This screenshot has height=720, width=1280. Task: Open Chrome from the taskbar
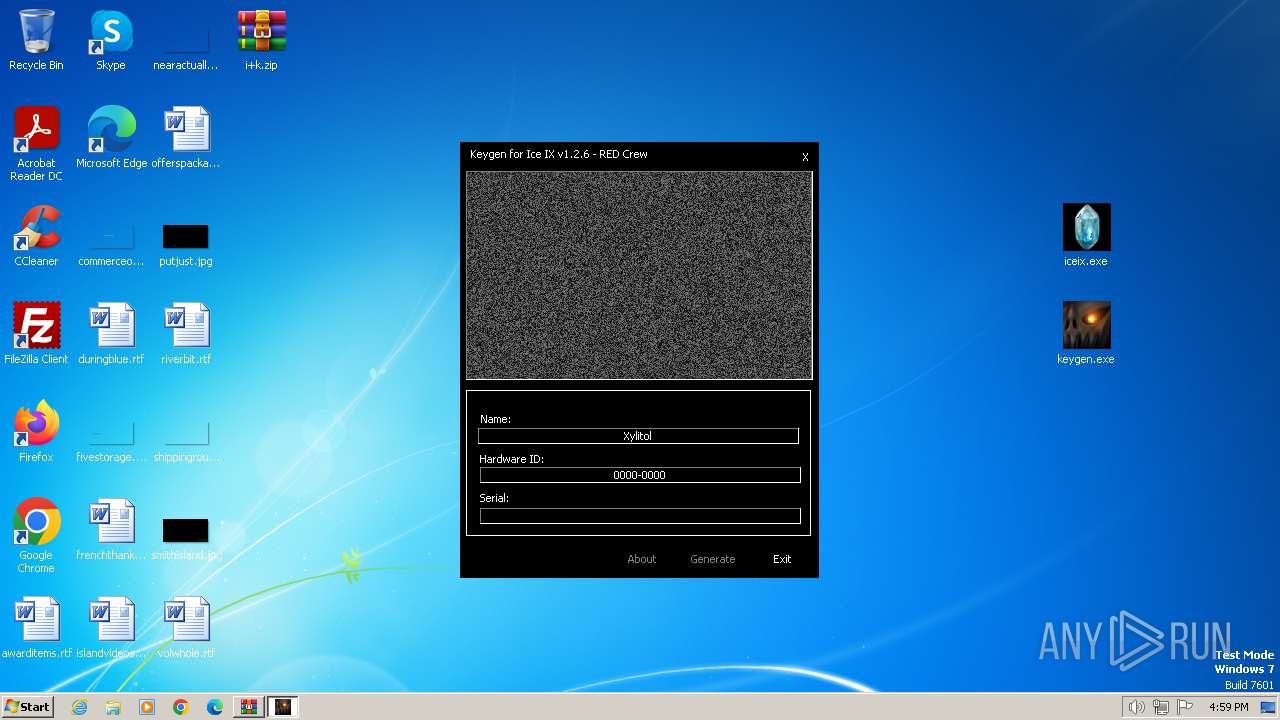(x=181, y=707)
